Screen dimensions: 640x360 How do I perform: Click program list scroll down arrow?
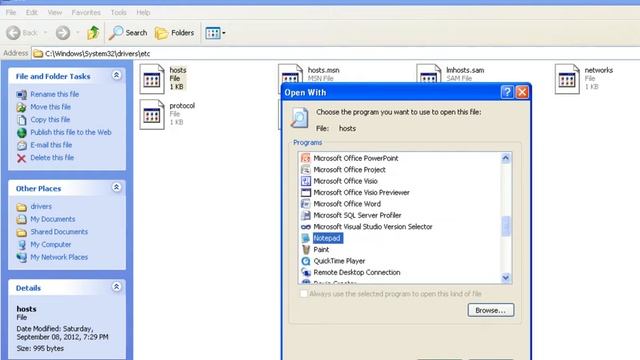506,278
